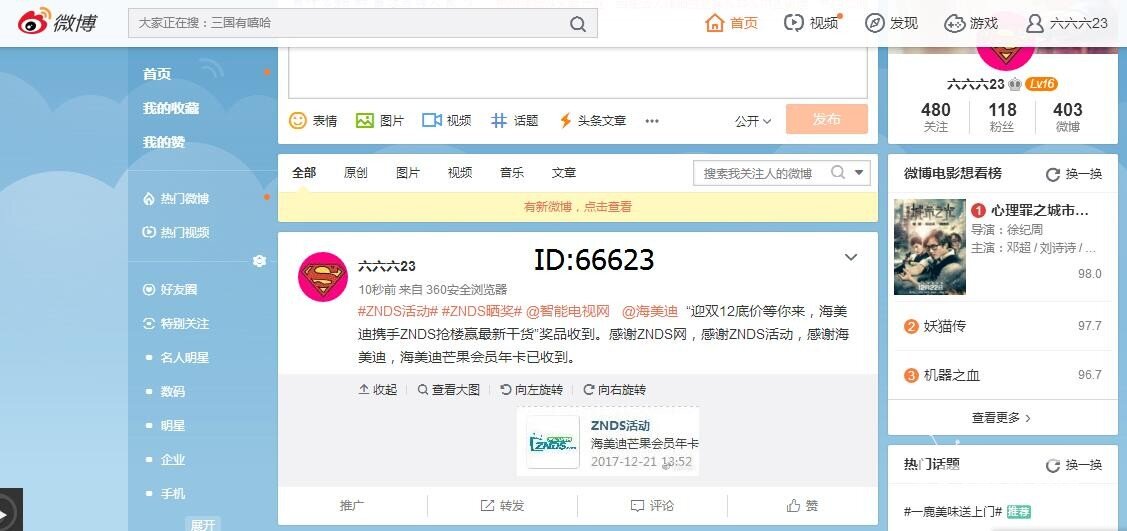Add picture with 图片 button
This screenshot has height=531, width=1127.
click(380, 121)
